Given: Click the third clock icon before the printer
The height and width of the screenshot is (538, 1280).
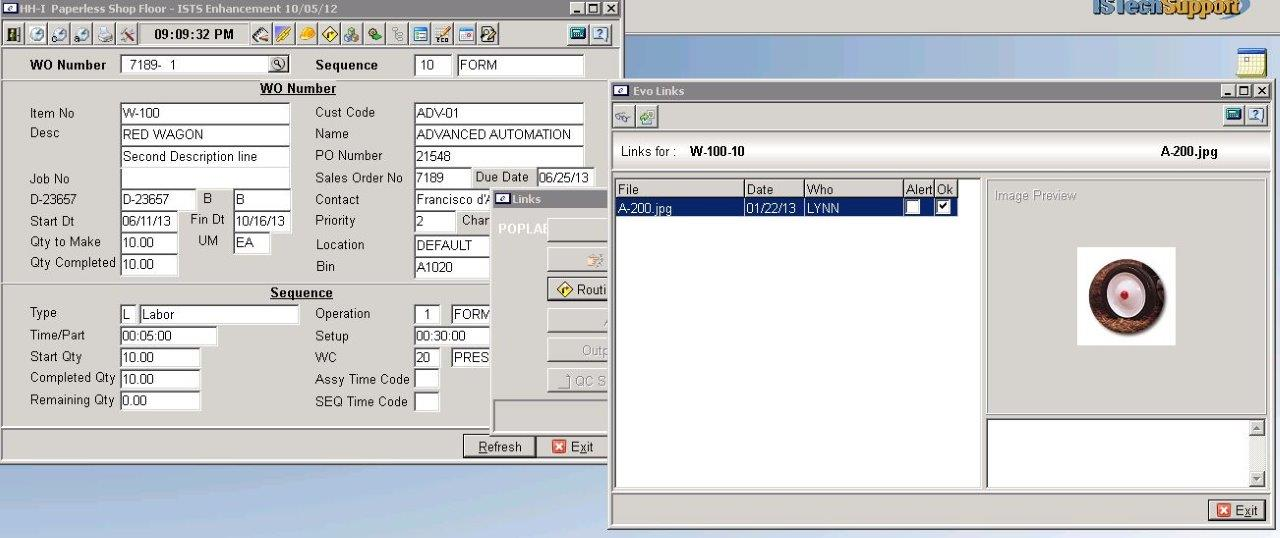Looking at the screenshot, I should [82, 34].
